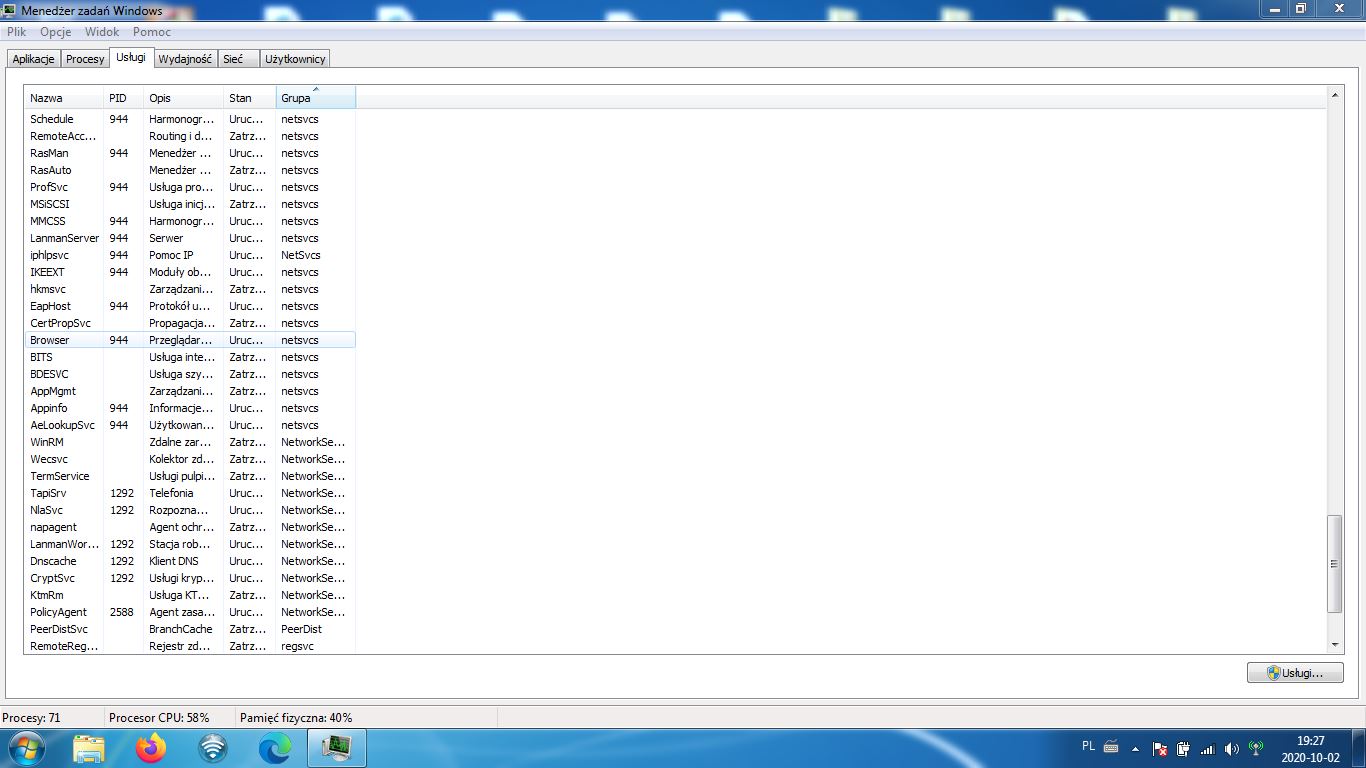Open Windows Explorer folder icon in taskbar
The height and width of the screenshot is (768, 1366).
[89, 748]
